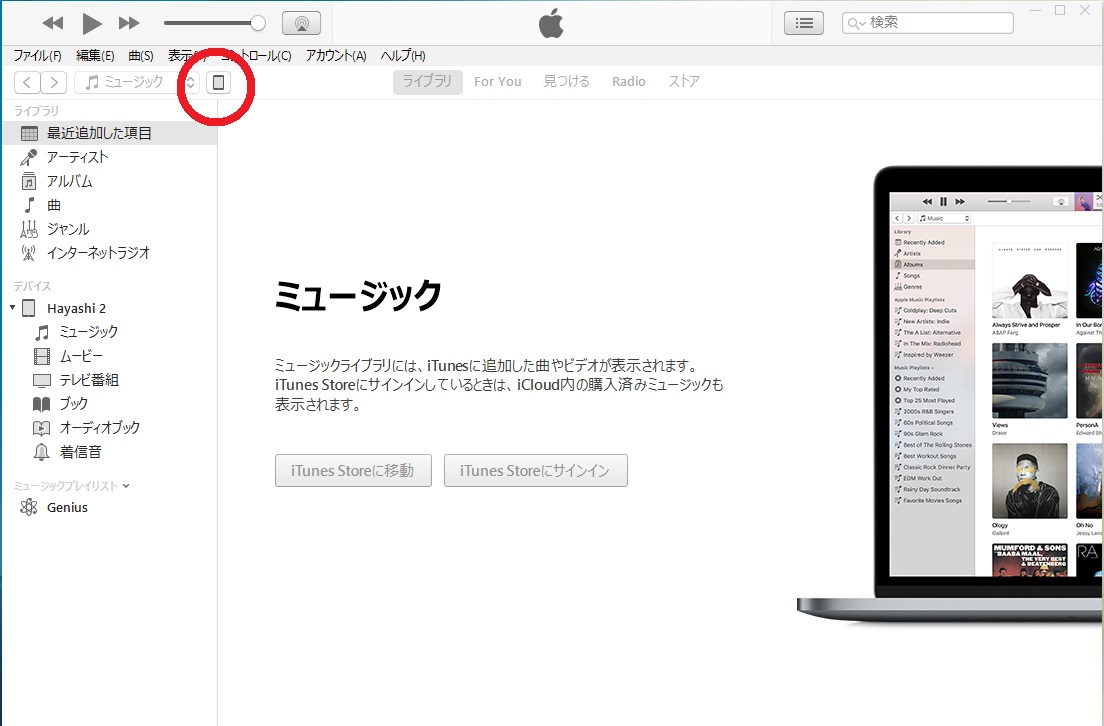Select the ライブラリ tab

click(427, 82)
